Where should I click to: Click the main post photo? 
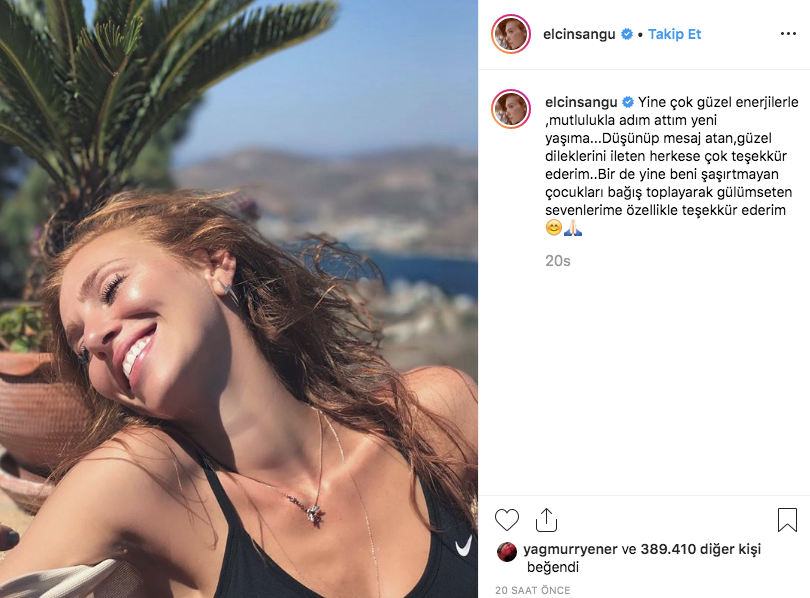tap(239, 299)
